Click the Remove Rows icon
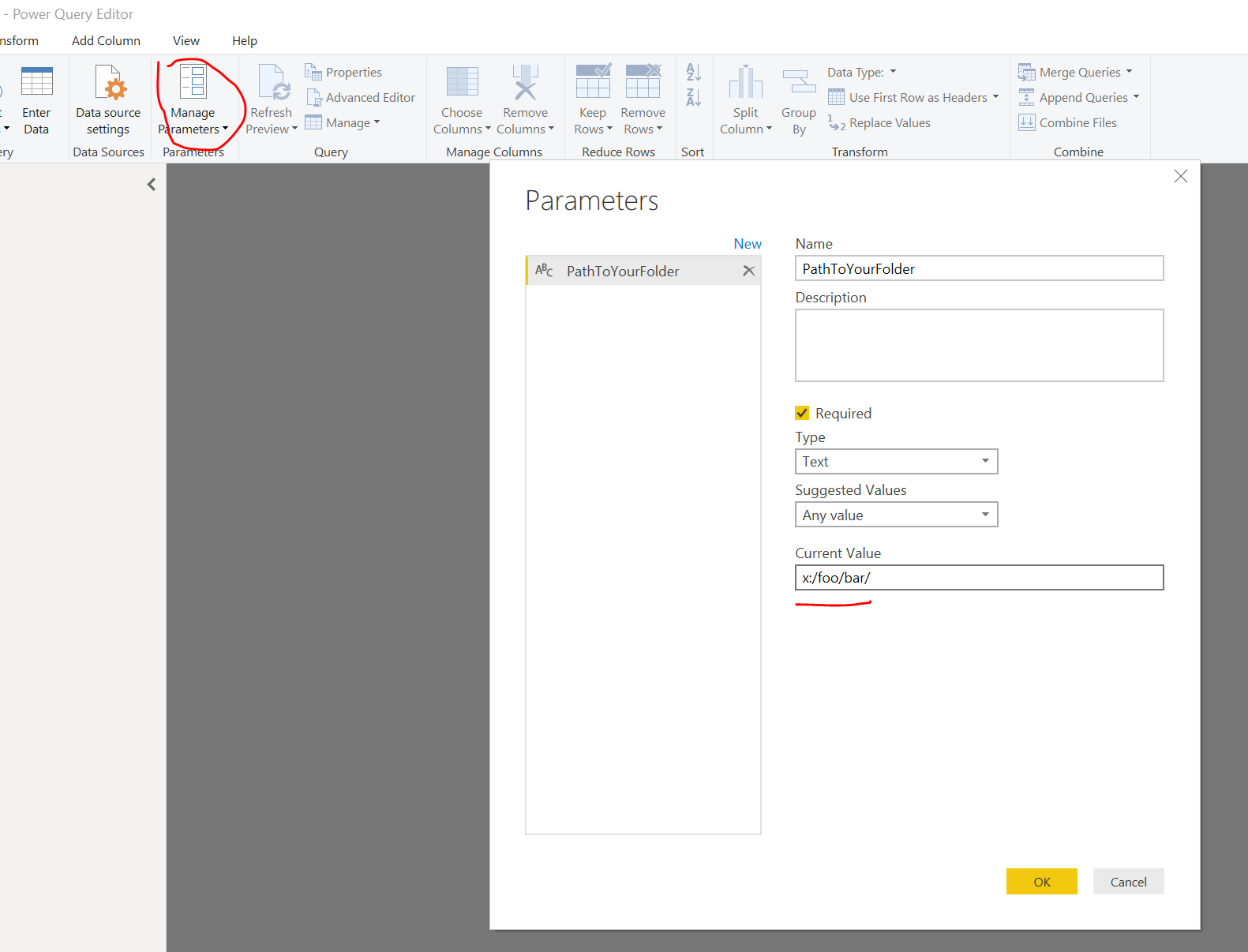1248x952 pixels. tap(643, 81)
